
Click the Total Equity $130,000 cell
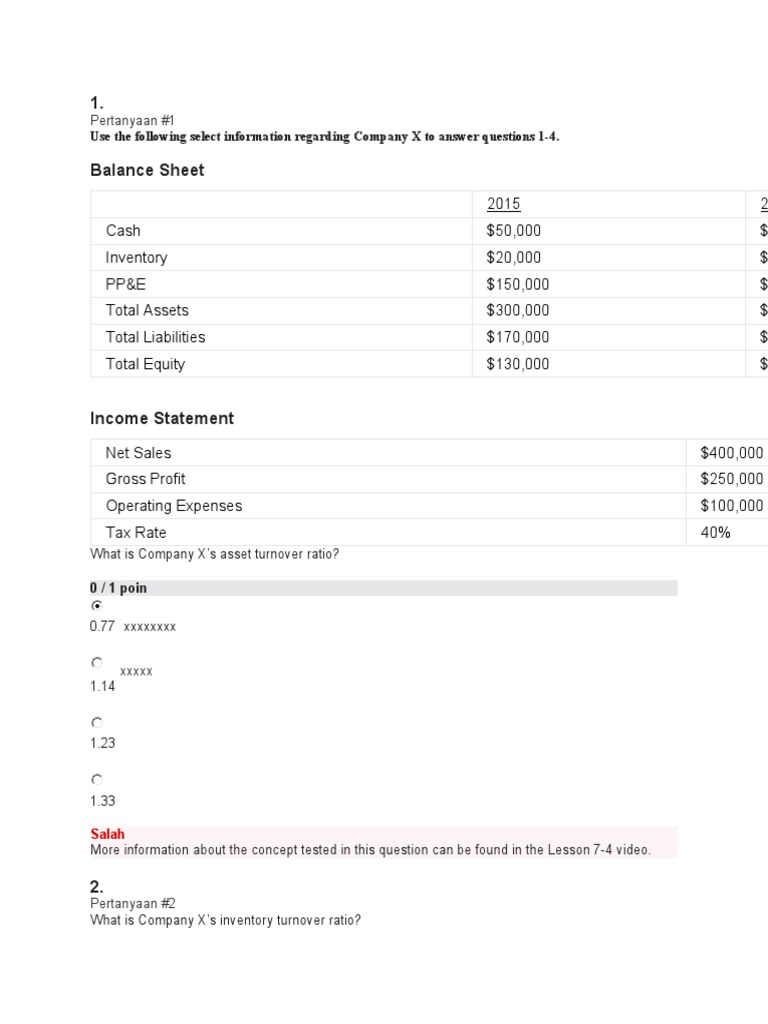coord(517,364)
